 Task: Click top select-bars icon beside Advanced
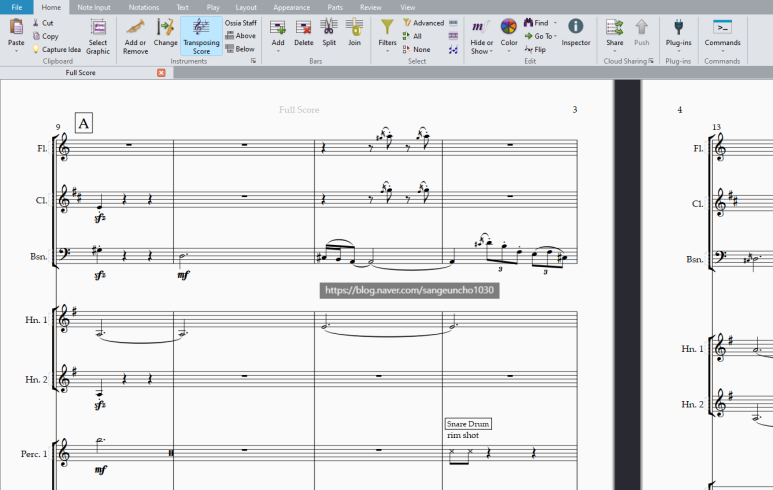(x=453, y=23)
